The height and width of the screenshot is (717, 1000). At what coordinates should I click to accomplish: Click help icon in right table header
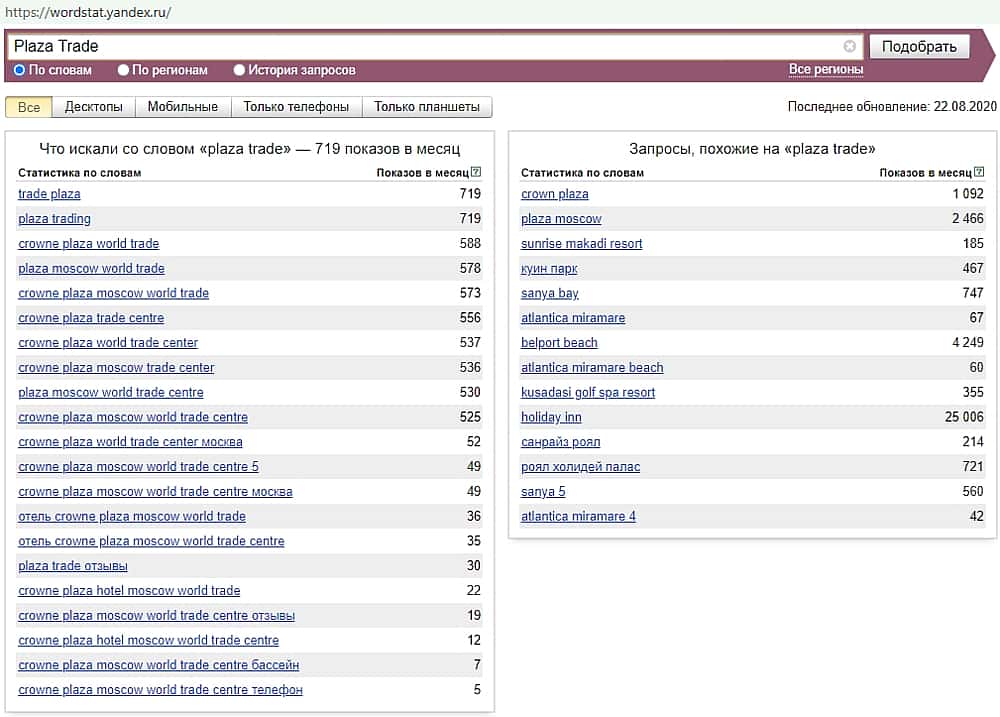979,173
